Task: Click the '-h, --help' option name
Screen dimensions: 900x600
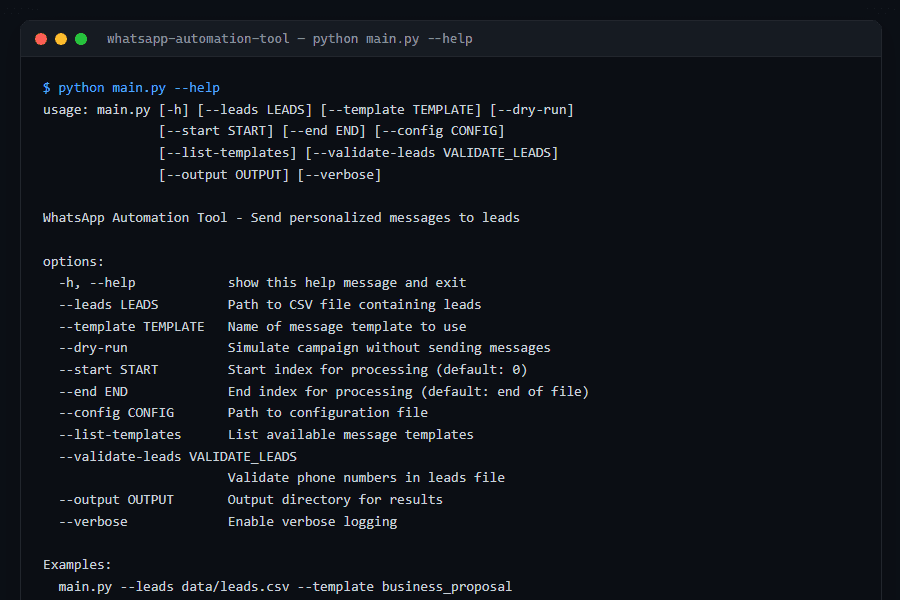Action: click(97, 283)
